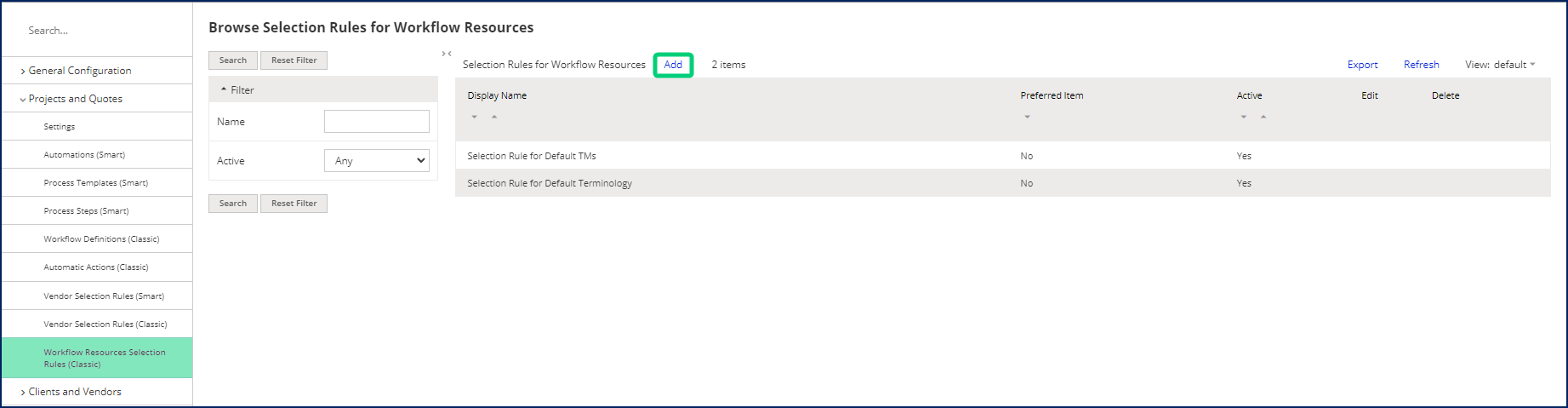
Task: Click the Refresh link
Action: pos(1422,65)
